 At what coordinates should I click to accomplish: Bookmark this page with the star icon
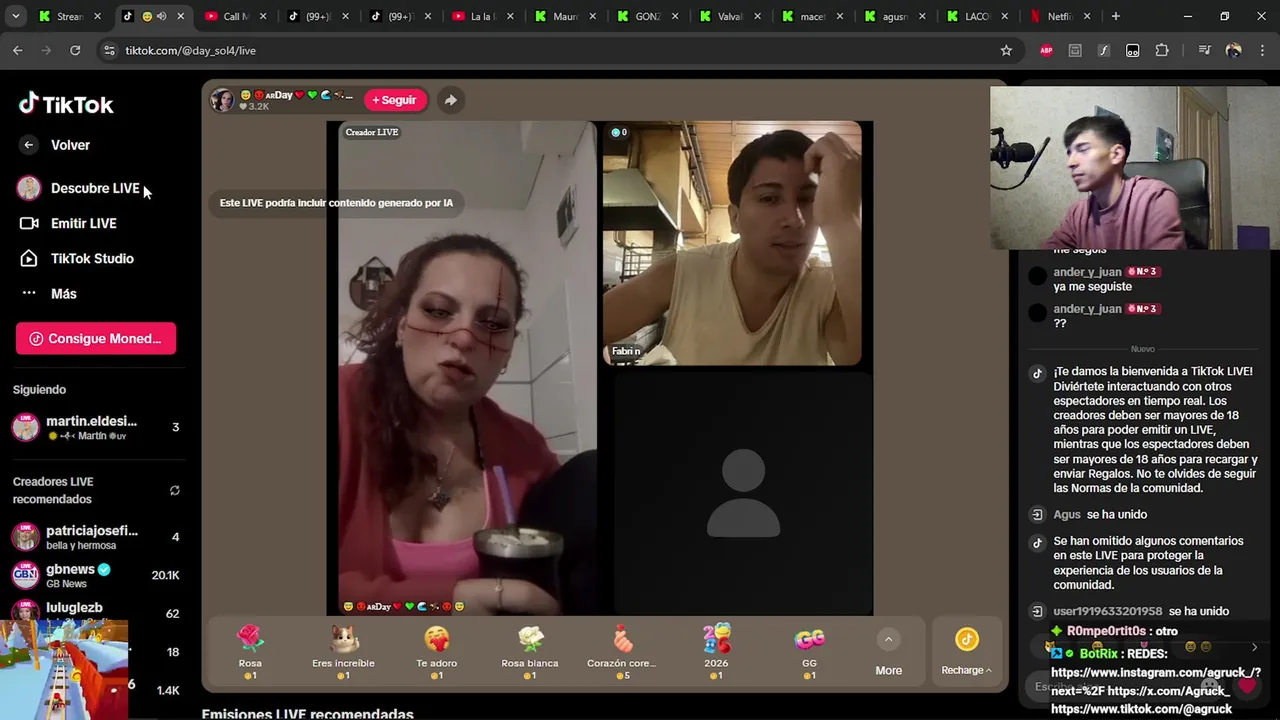[1006, 50]
